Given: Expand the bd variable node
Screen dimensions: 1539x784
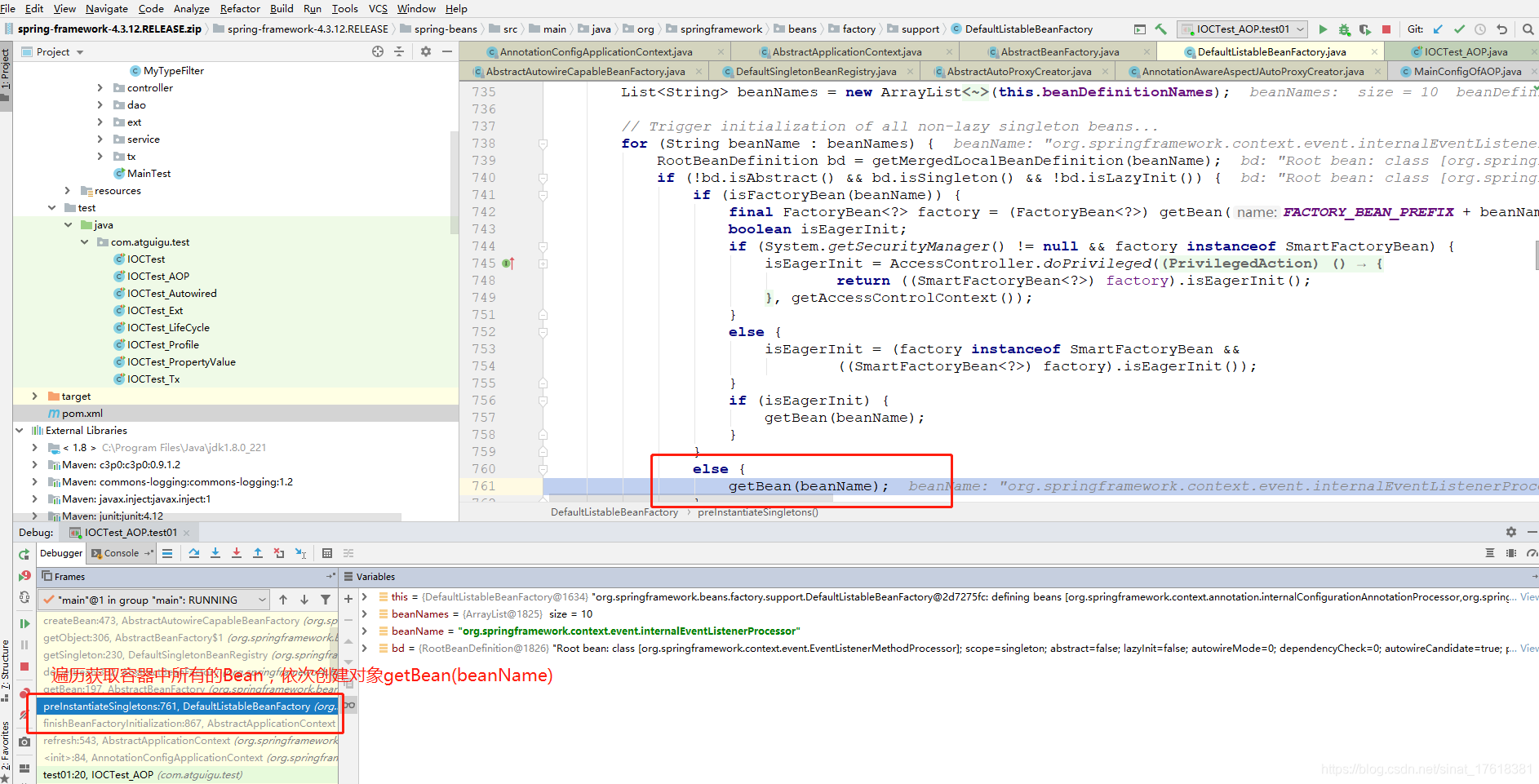Looking at the screenshot, I should click(365, 649).
